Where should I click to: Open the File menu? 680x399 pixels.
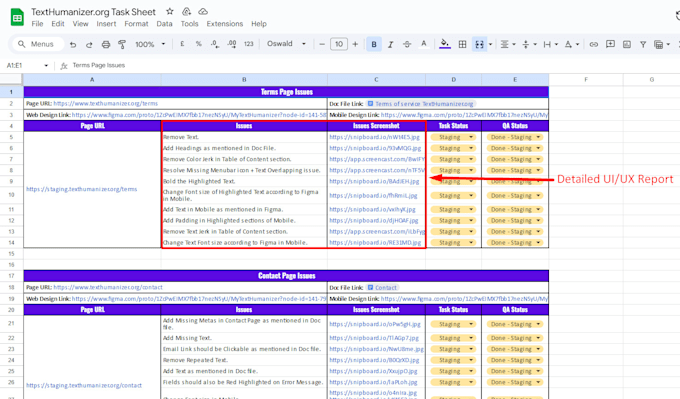[37, 24]
